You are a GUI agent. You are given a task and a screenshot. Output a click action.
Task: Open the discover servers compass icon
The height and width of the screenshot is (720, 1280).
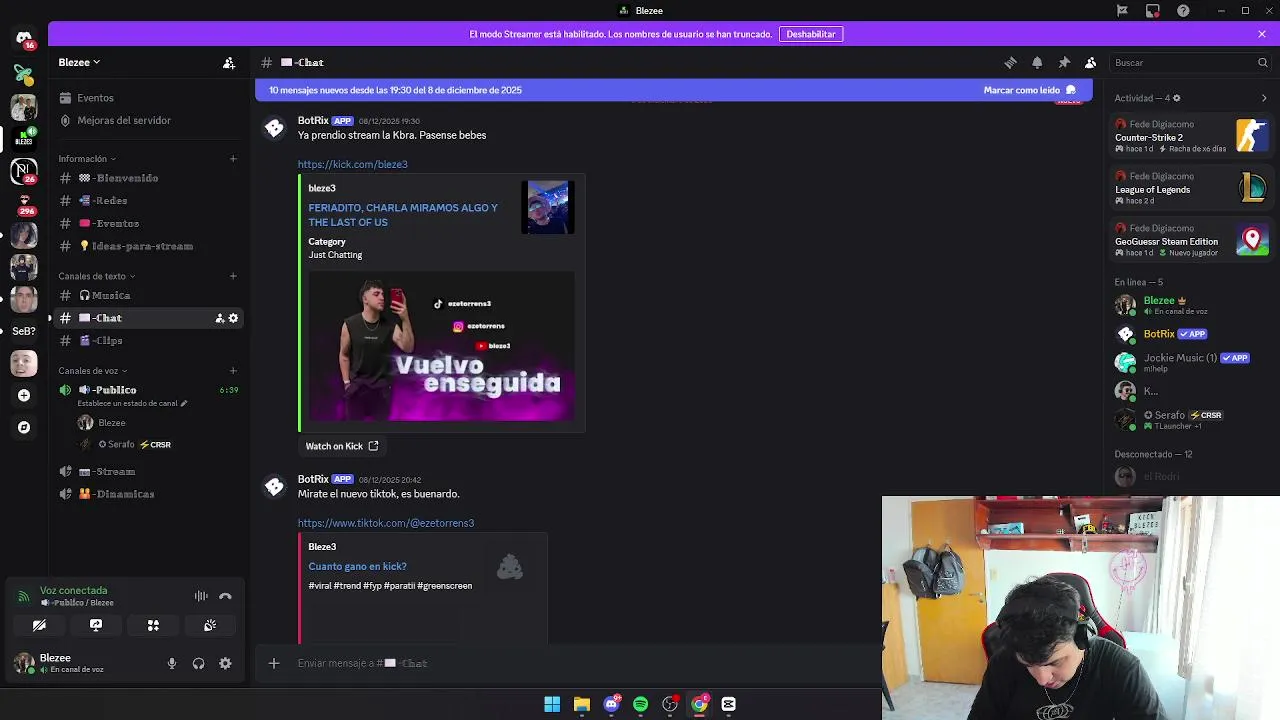tap(24, 427)
